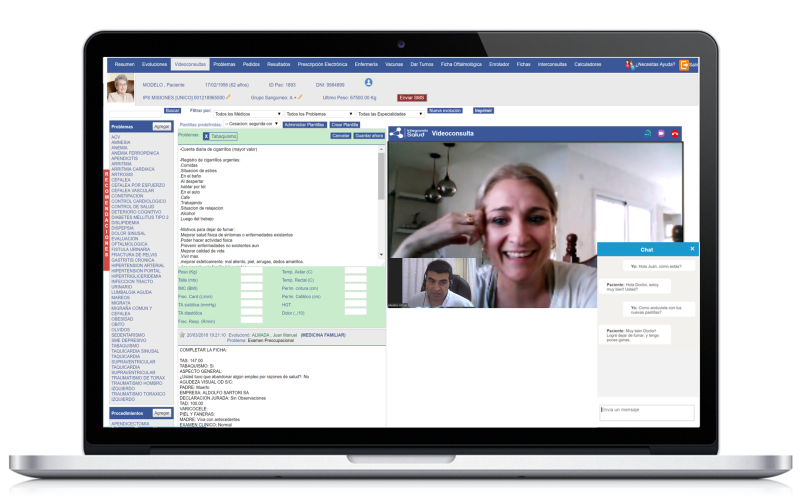This screenshot has width=800, height=500.
Task: Open the Calculadores tab
Action: click(x=588, y=64)
